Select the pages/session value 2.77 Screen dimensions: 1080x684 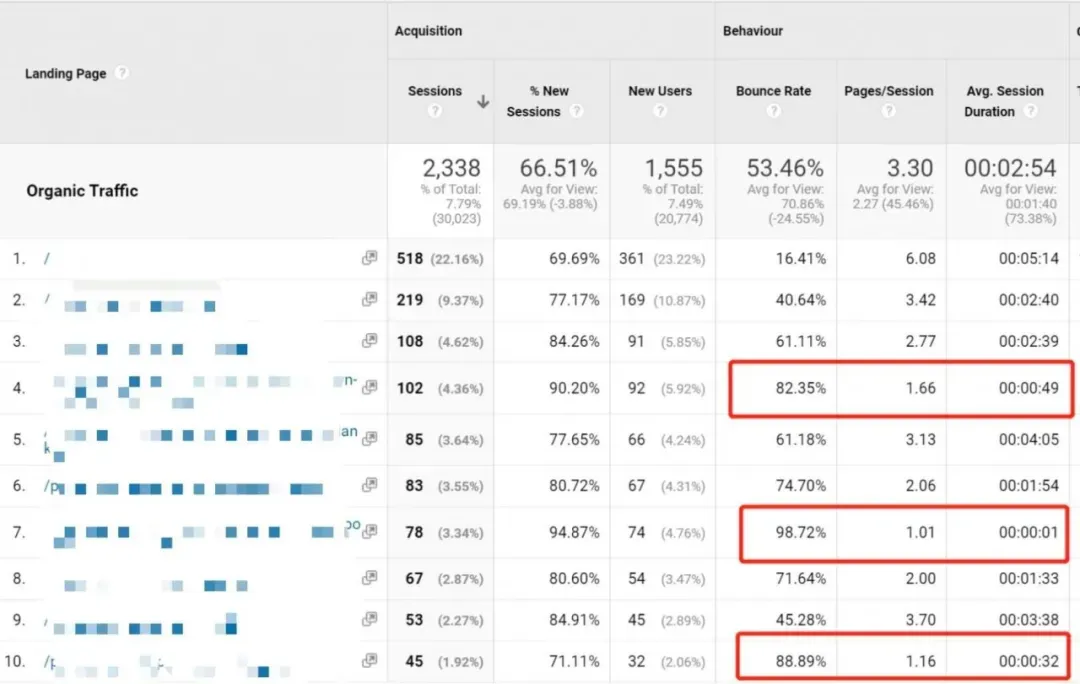coord(920,341)
